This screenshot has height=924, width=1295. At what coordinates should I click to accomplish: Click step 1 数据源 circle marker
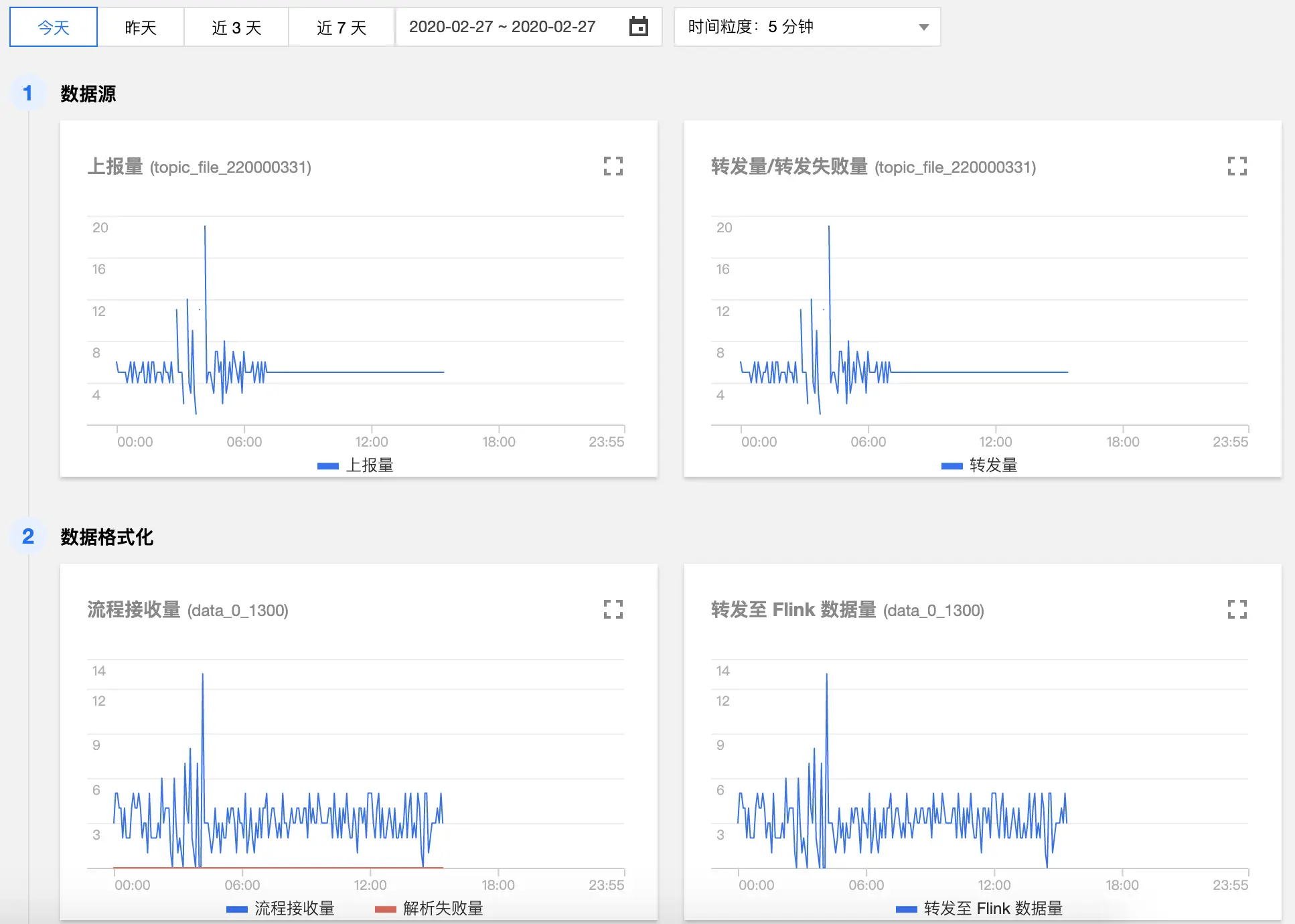(x=27, y=93)
